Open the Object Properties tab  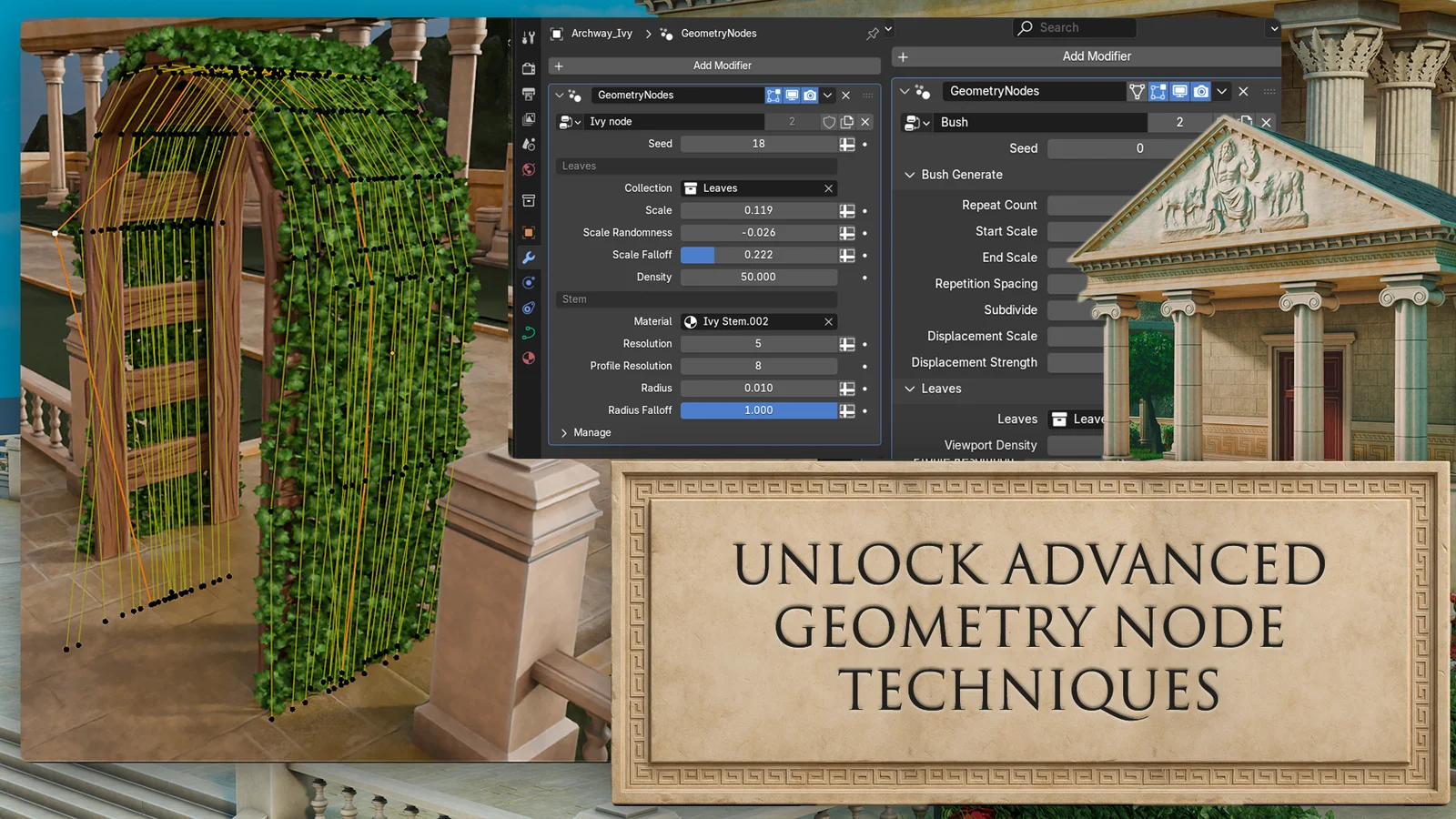[528, 232]
